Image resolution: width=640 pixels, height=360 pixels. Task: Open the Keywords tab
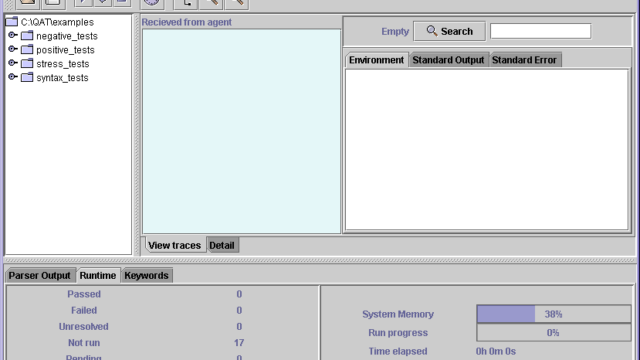[x=147, y=276]
